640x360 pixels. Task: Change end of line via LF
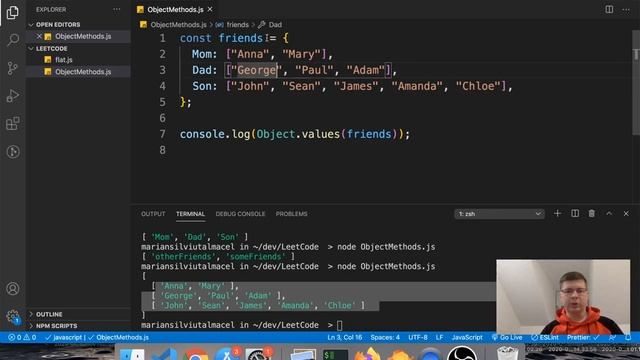point(439,338)
